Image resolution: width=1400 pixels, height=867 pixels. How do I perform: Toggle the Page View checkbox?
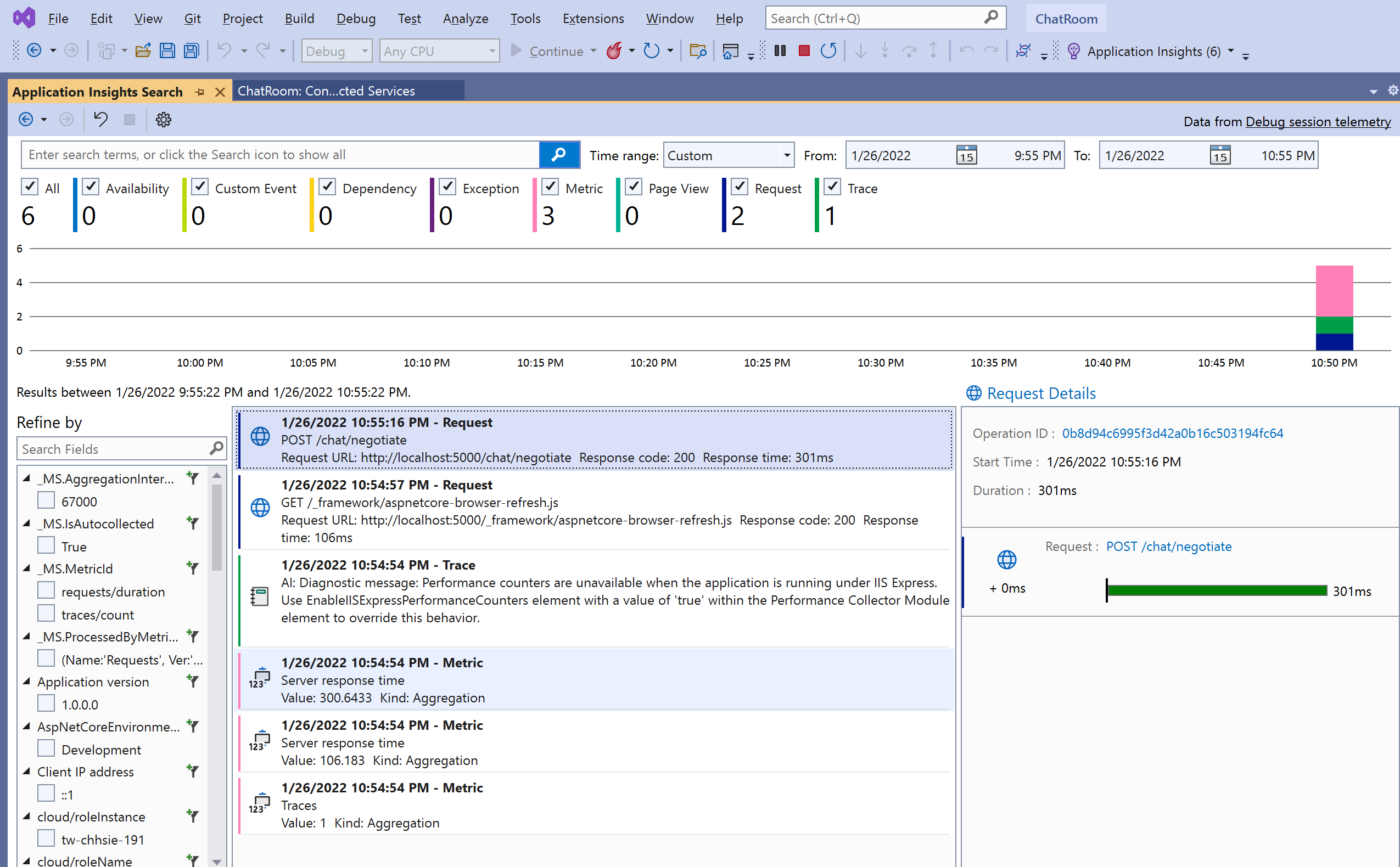pyautogui.click(x=633, y=187)
